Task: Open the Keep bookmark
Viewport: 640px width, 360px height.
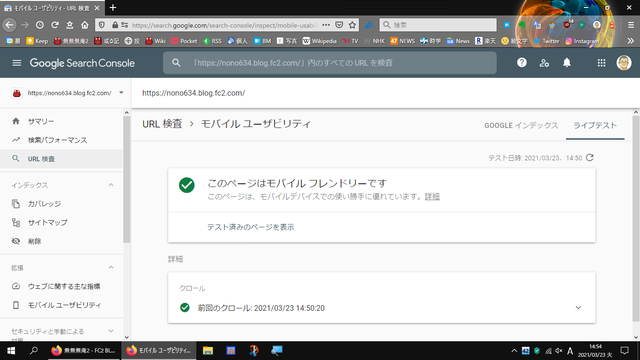Action: click(x=37, y=41)
